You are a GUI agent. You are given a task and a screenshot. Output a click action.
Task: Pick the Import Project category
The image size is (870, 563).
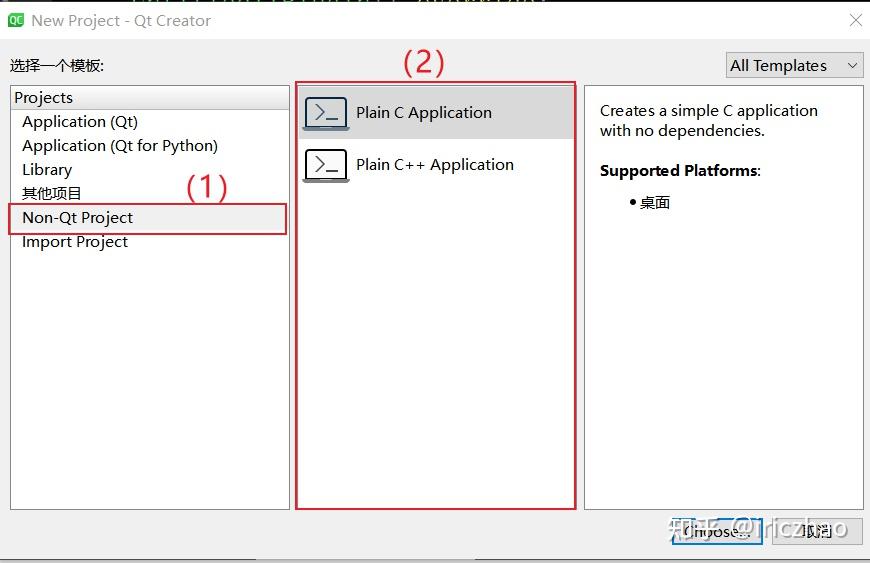[x=75, y=242]
